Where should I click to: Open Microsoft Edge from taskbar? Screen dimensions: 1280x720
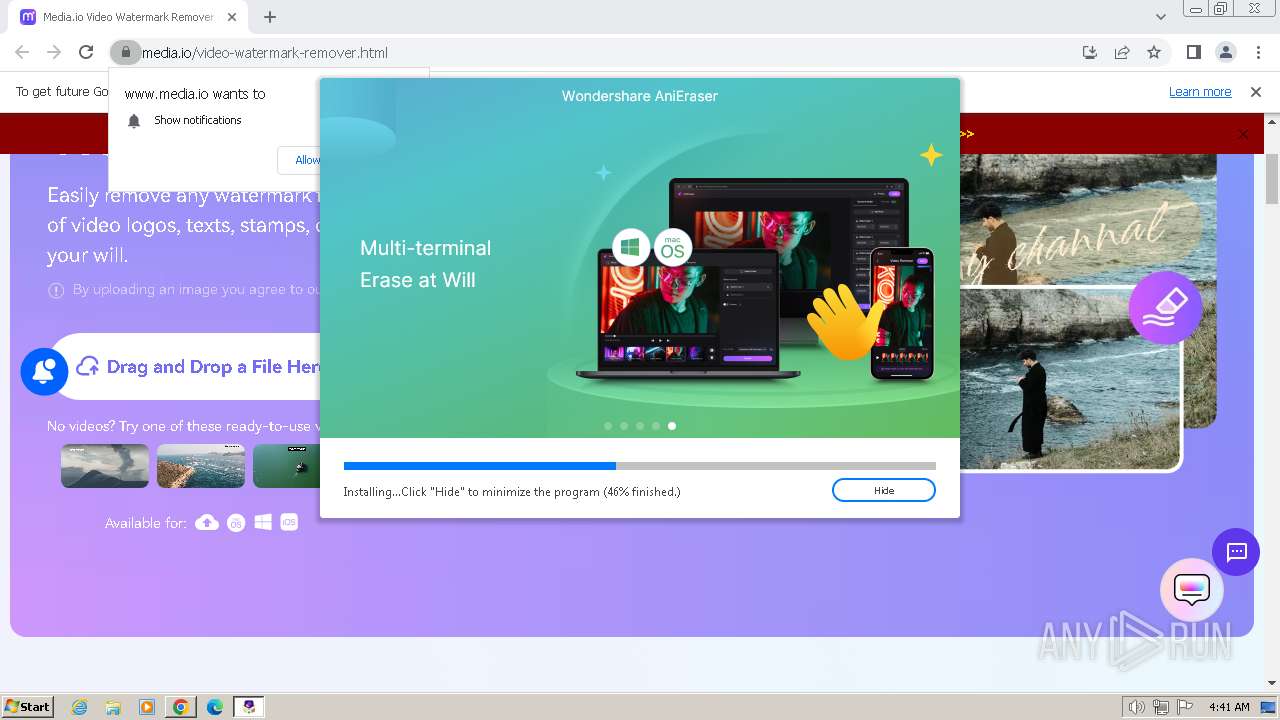pos(215,707)
